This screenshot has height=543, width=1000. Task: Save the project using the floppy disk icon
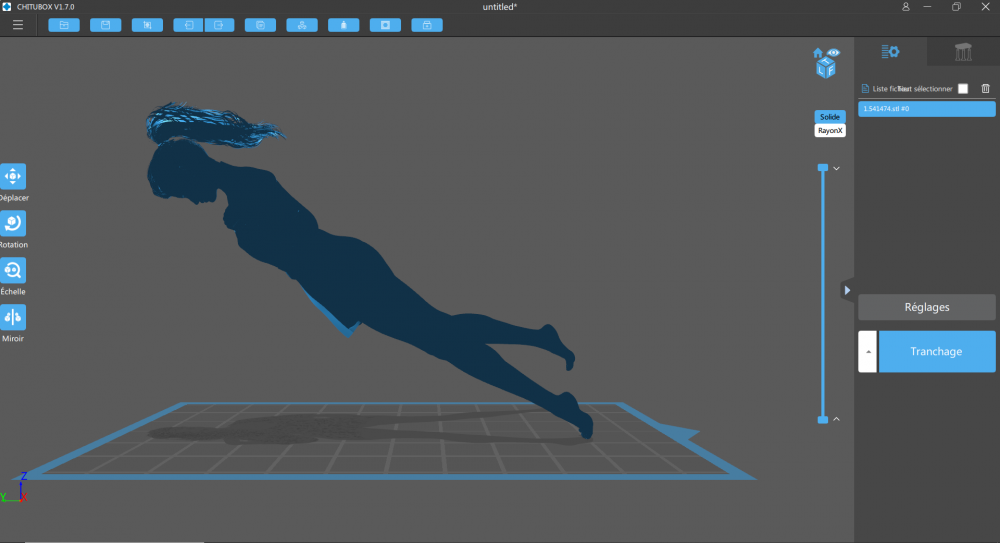pos(105,25)
